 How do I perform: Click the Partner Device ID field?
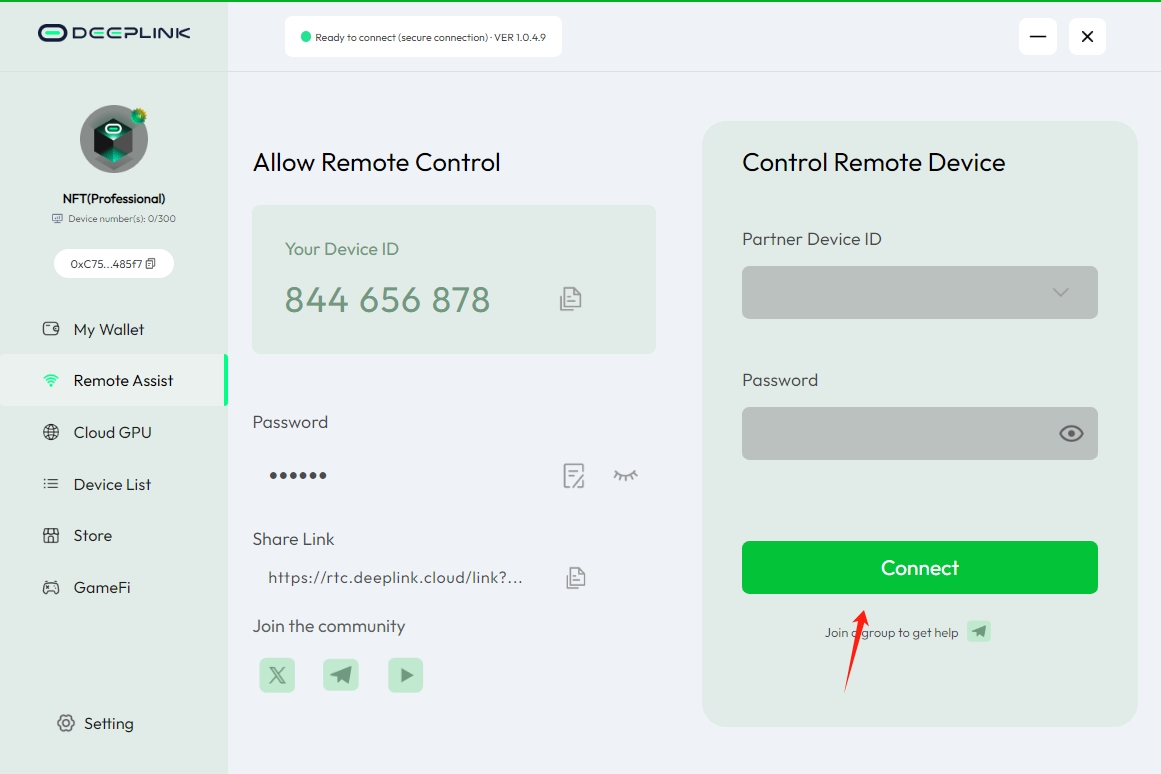[x=920, y=293]
